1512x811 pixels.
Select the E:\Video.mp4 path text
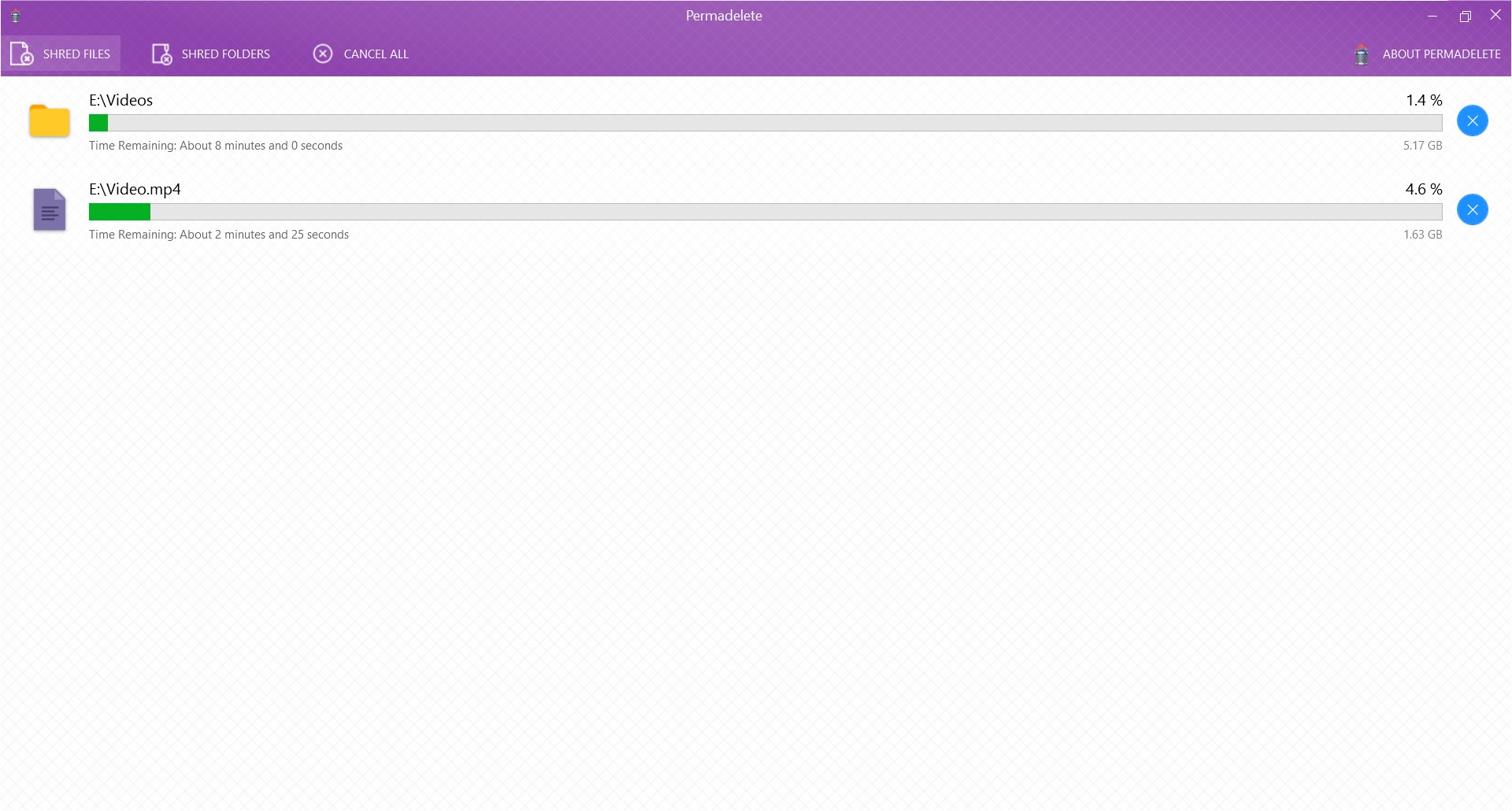(135, 189)
